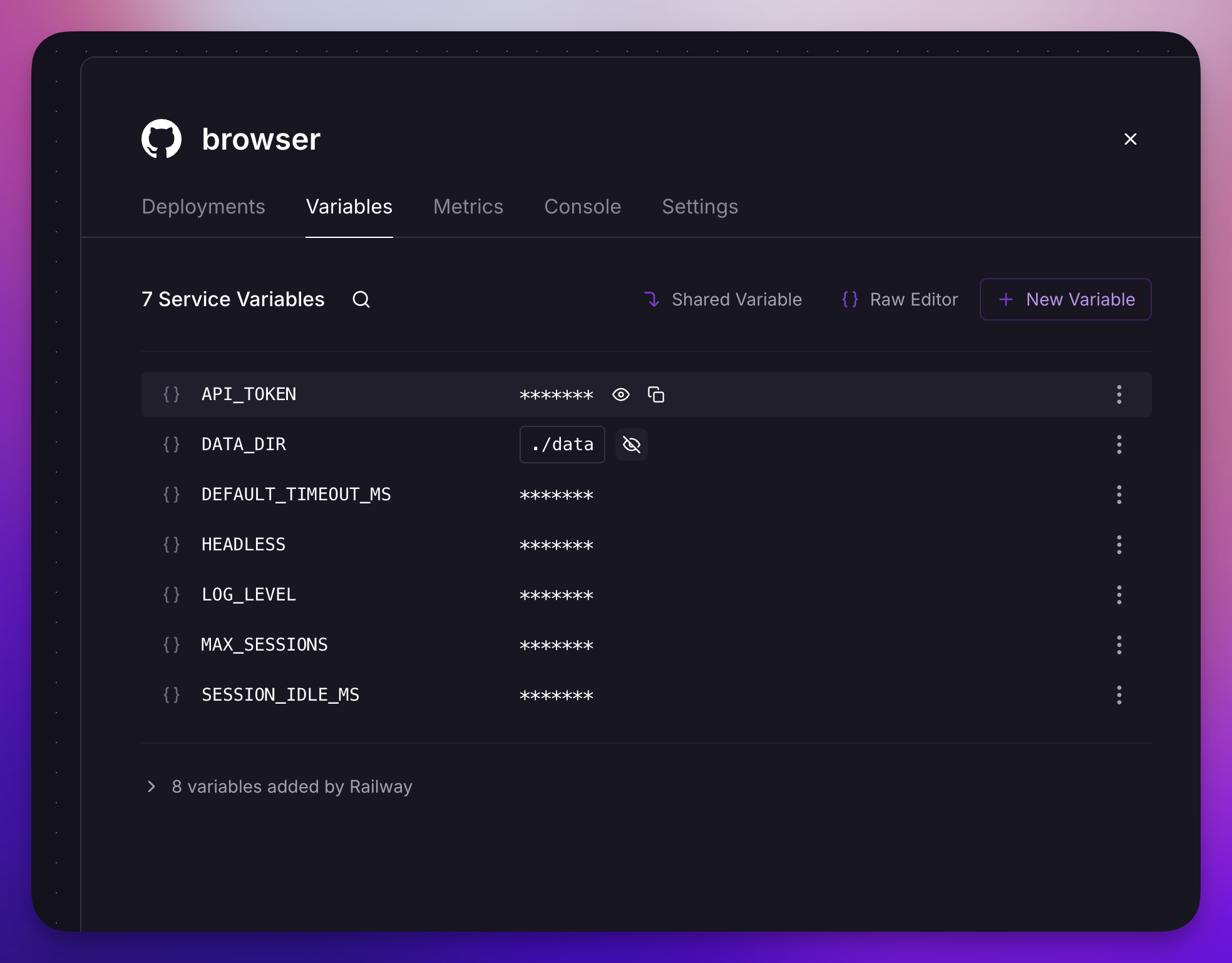1232x963 pixels.
Task: Open the Settings tab
Action: click(x=700, y=207)
